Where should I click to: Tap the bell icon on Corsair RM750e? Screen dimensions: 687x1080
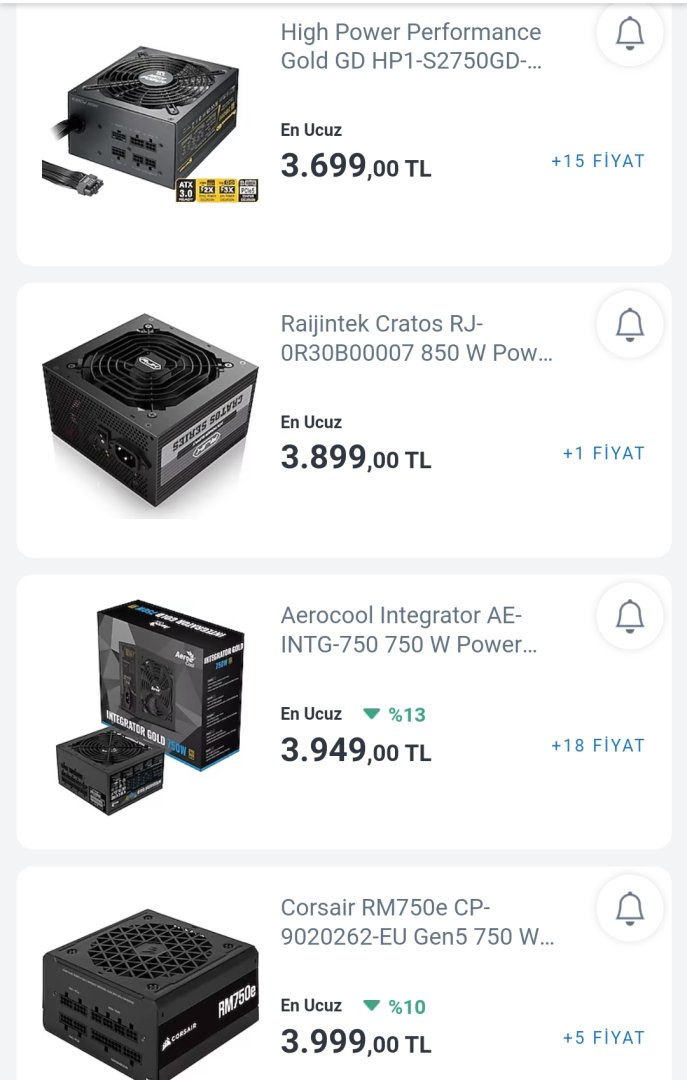pos(629,908)
